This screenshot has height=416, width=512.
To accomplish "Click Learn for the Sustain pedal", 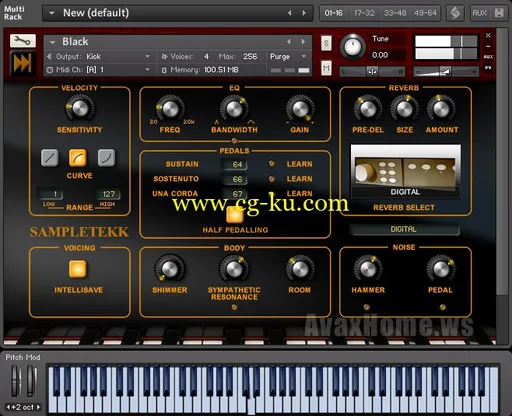I will (299, 164).
